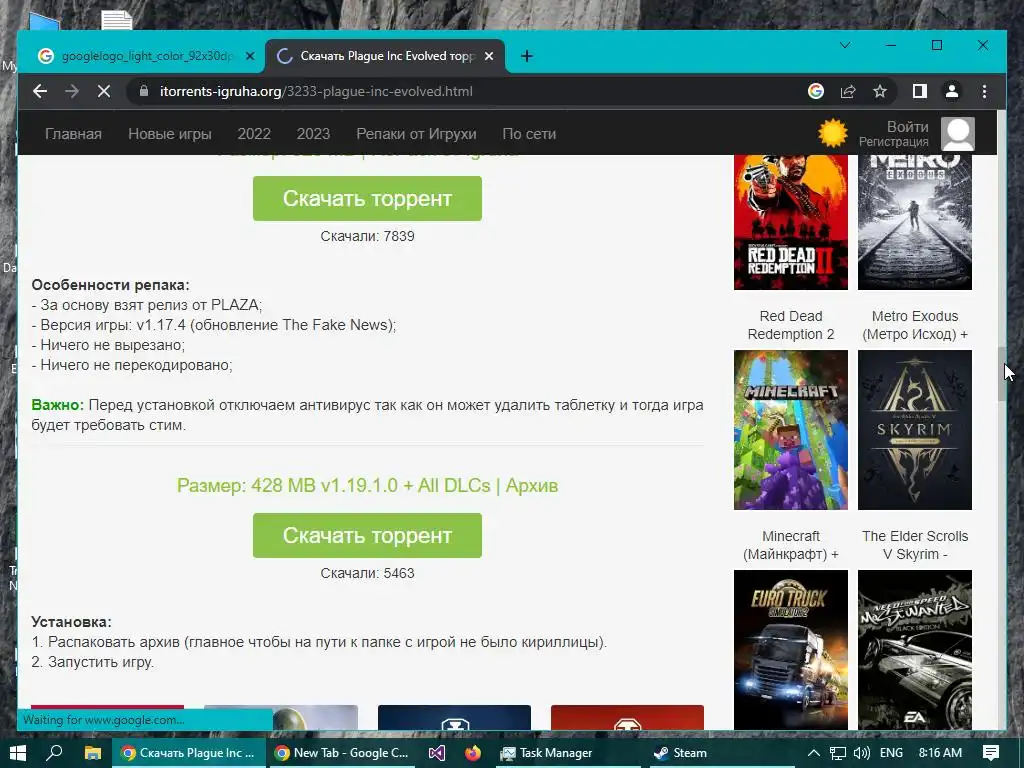Viewport: 1024px width, 768px height.
Task: Show hidden tray icons chevron
Action: point(814,753)
